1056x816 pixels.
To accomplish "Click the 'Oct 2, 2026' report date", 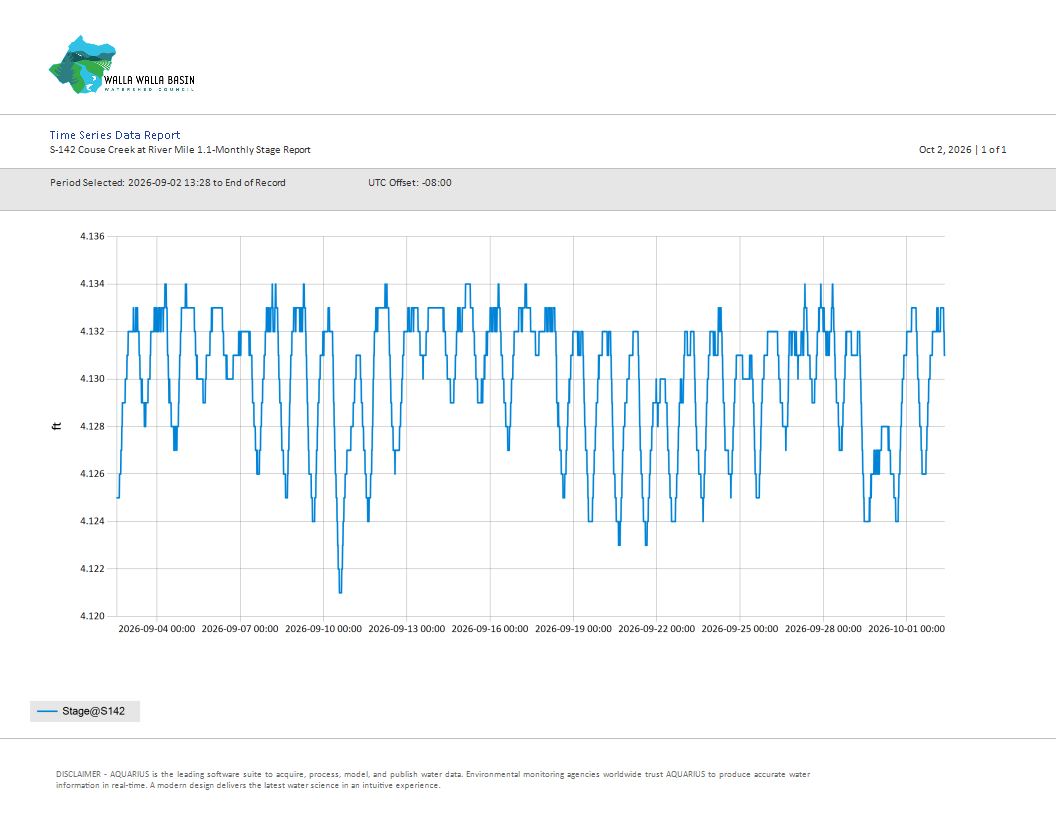I will tap(945, 150).
